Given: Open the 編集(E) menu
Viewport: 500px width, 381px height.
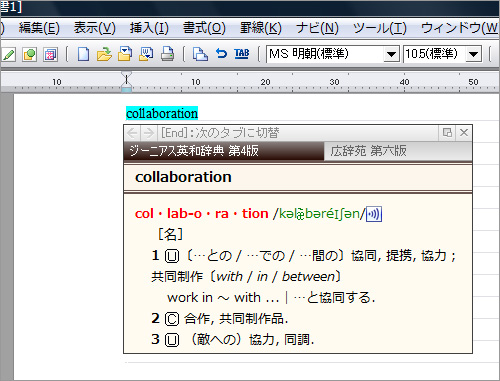Looking at the screenshot, I should click(x=39, y=28).
